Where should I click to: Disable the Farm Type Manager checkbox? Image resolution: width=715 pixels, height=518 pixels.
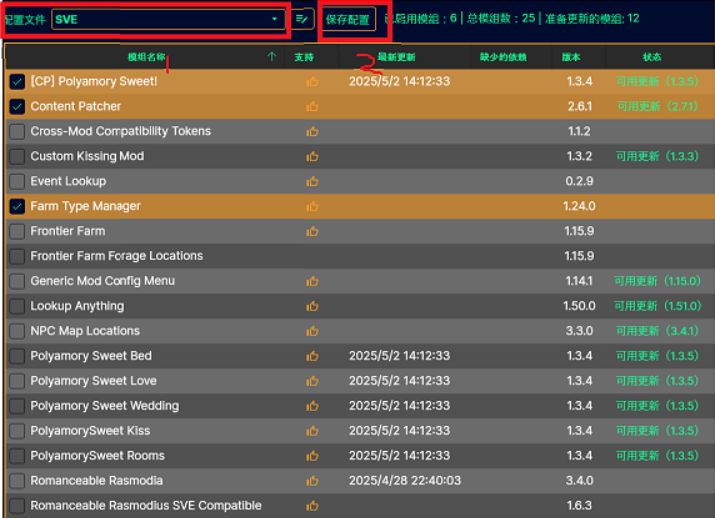pyautogui.click(x=17, y=206)
